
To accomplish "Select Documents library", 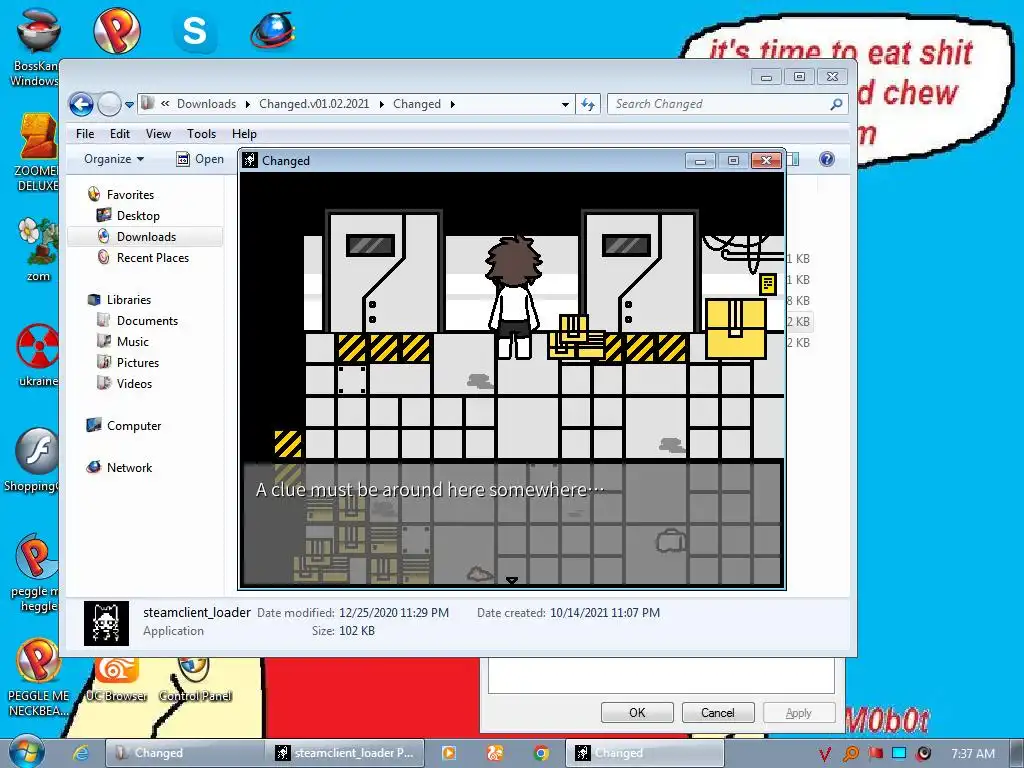I will (147, 321).
